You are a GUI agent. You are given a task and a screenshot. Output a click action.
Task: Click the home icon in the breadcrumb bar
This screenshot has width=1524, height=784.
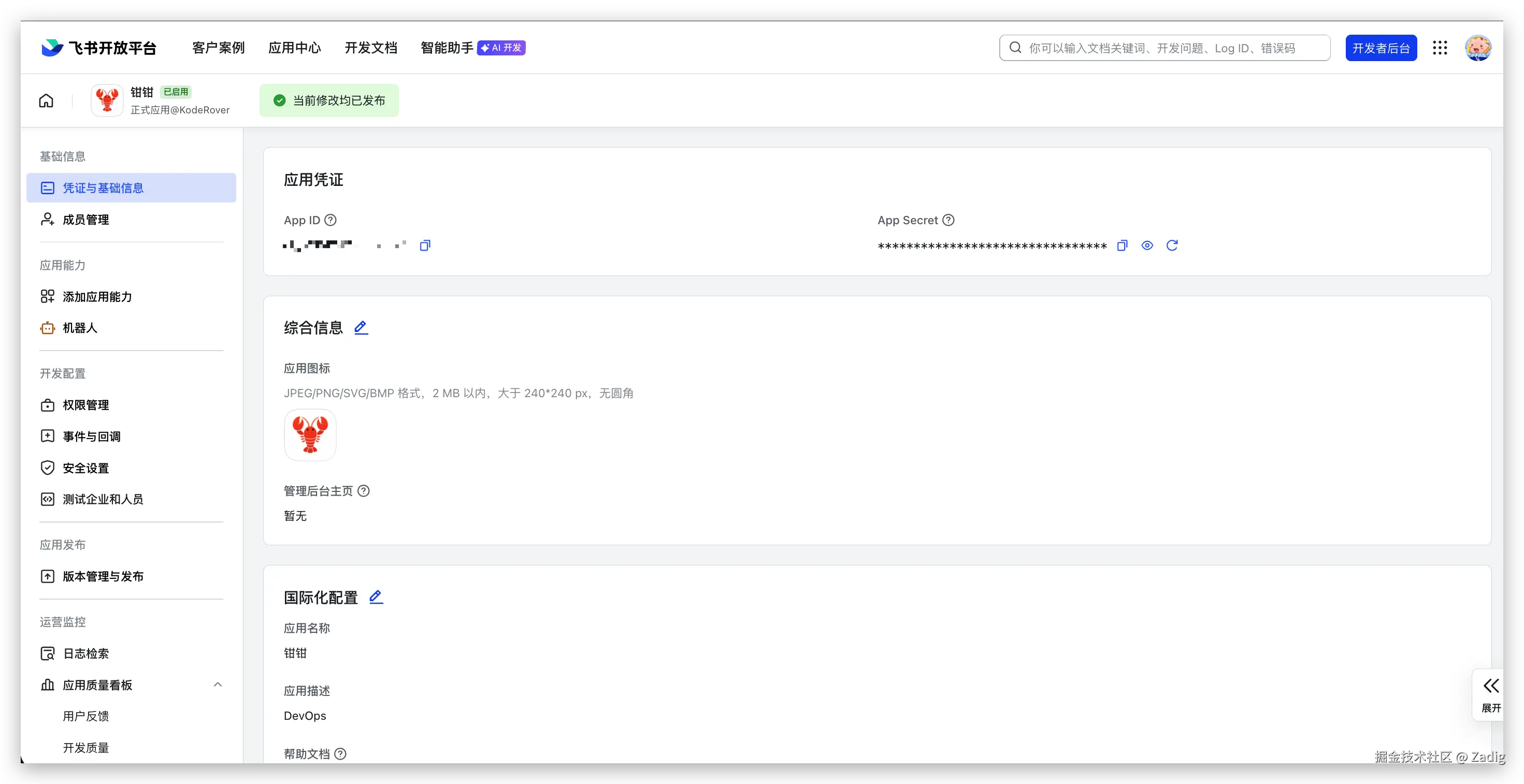[46, 100]
